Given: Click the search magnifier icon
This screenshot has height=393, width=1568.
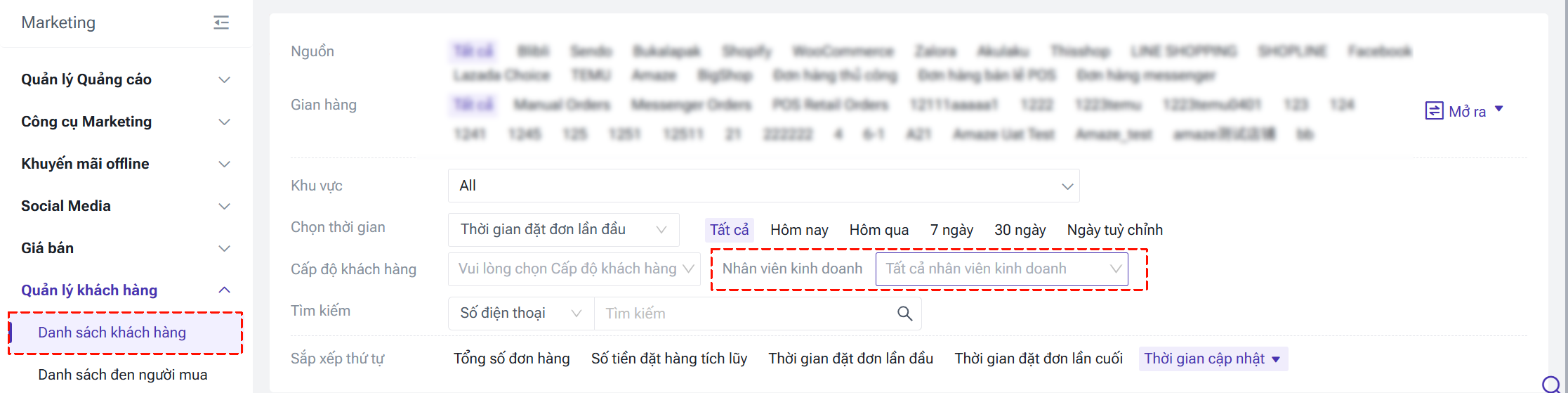Looking at the screenshot, I should [904, 314].
